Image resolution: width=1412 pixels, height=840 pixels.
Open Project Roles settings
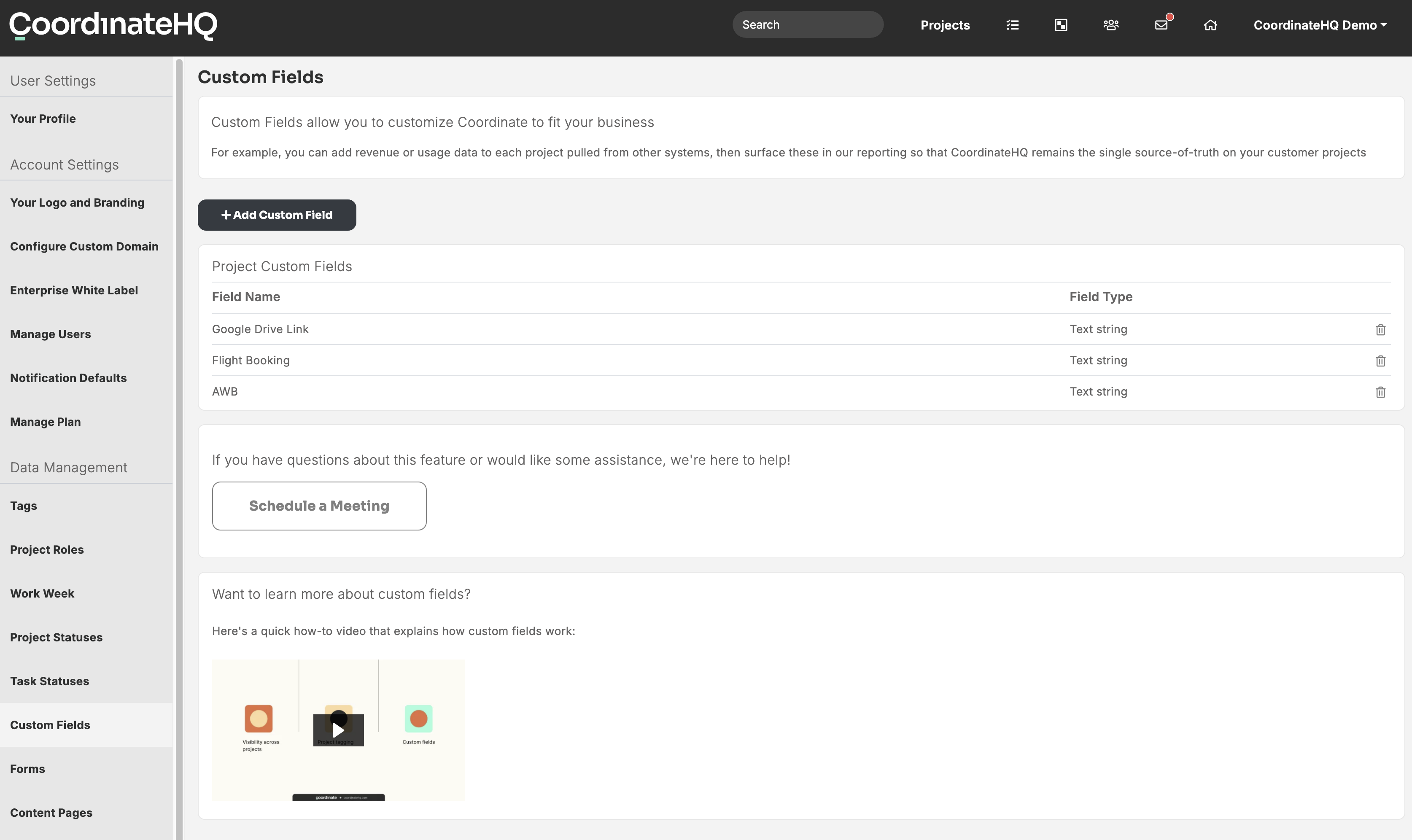tap(47, 549)
